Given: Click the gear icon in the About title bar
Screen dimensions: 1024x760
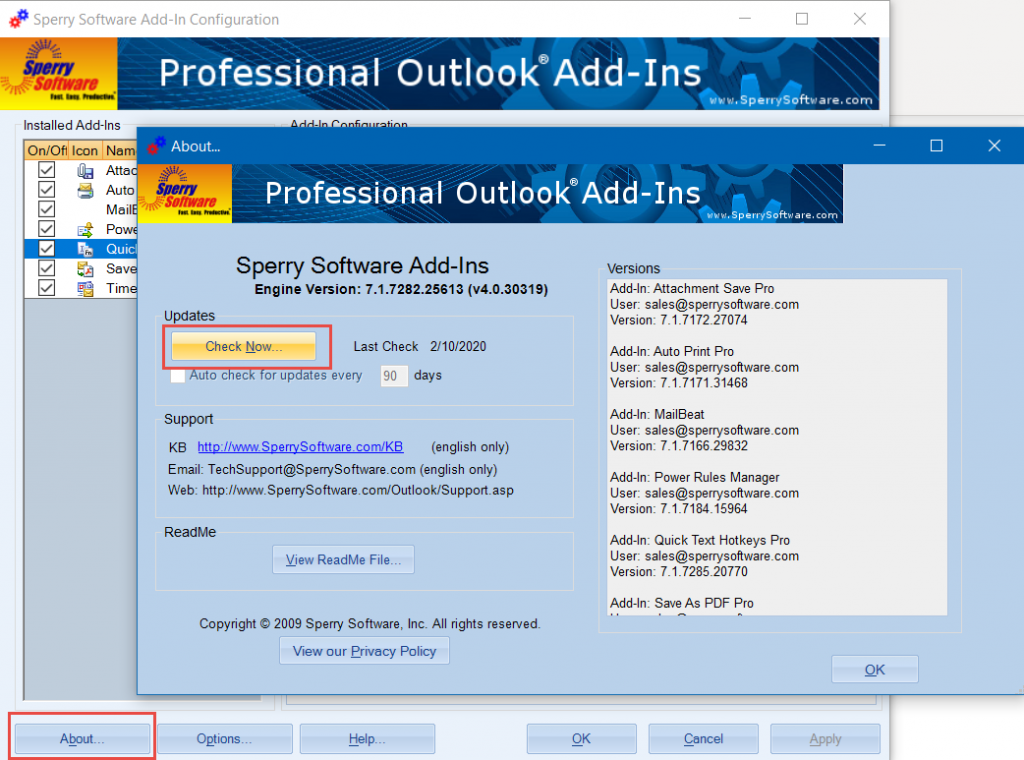Looking at the screenshot, I should (x=157, y=145).
